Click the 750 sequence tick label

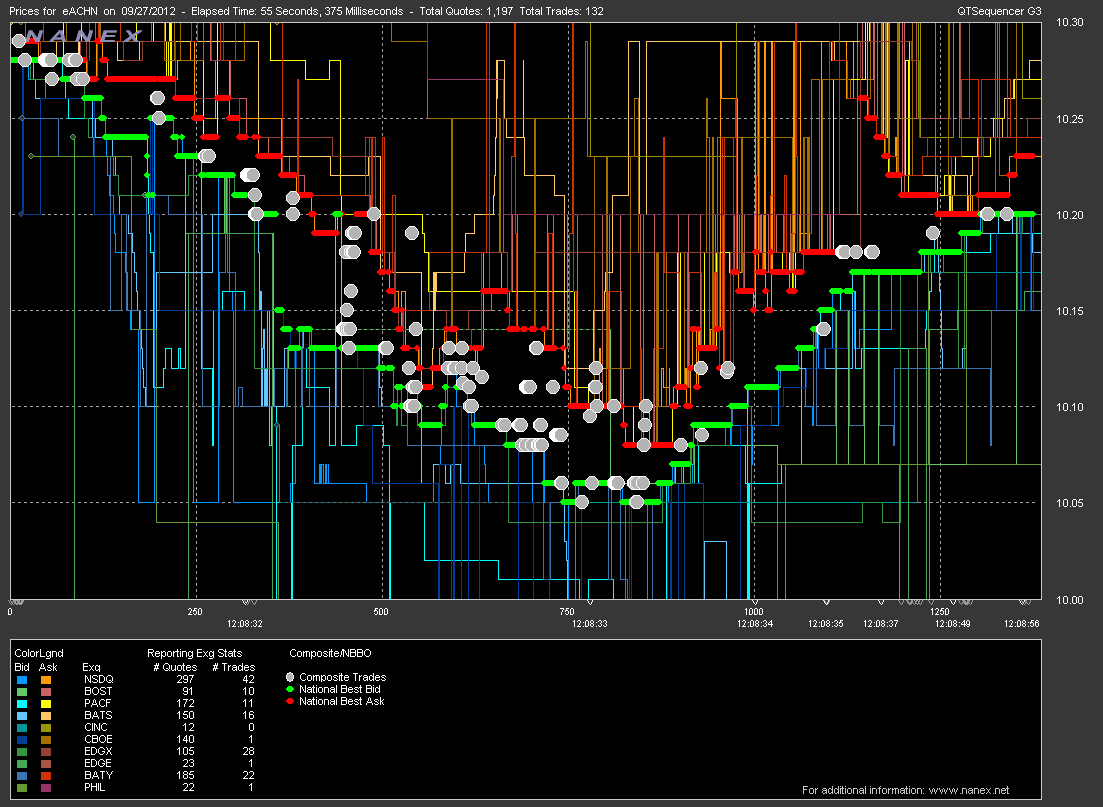[x=566, y=611]
